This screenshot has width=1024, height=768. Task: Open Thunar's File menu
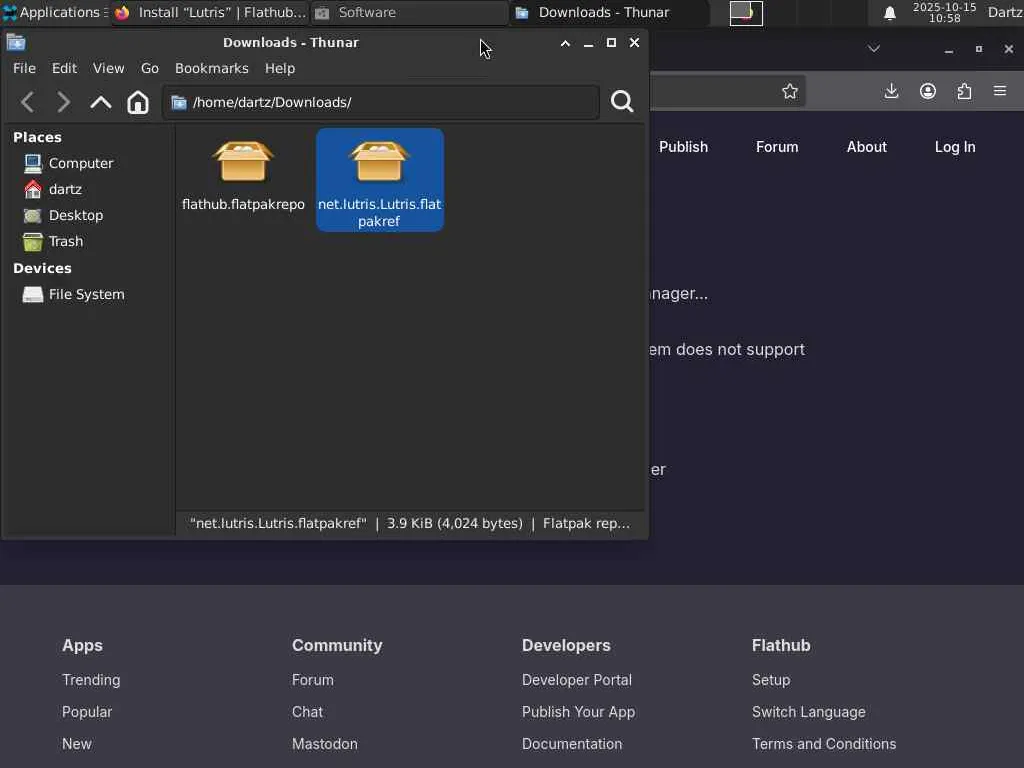coord(24,68)
